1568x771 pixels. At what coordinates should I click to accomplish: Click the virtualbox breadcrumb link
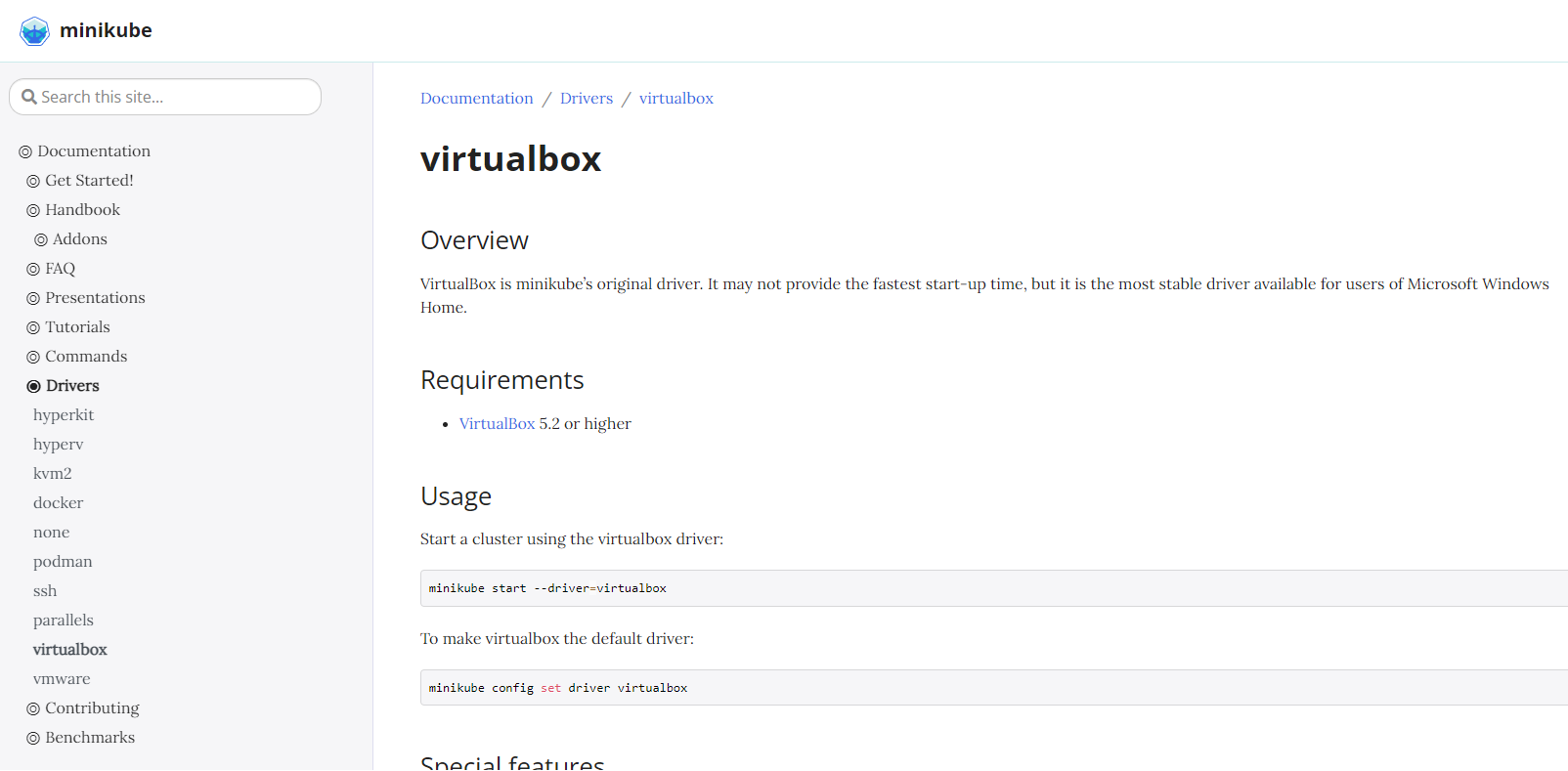coord(676,99)
